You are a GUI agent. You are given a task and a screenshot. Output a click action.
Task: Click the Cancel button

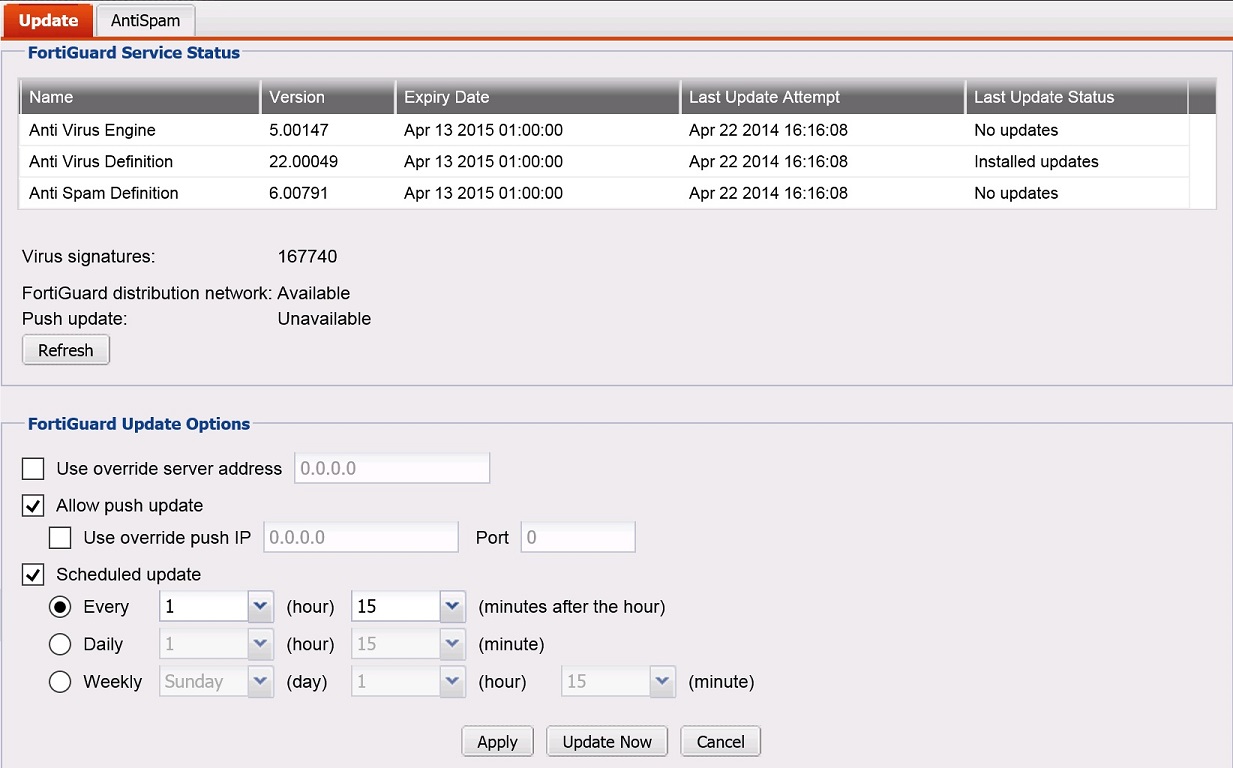(x=721, y=741)
